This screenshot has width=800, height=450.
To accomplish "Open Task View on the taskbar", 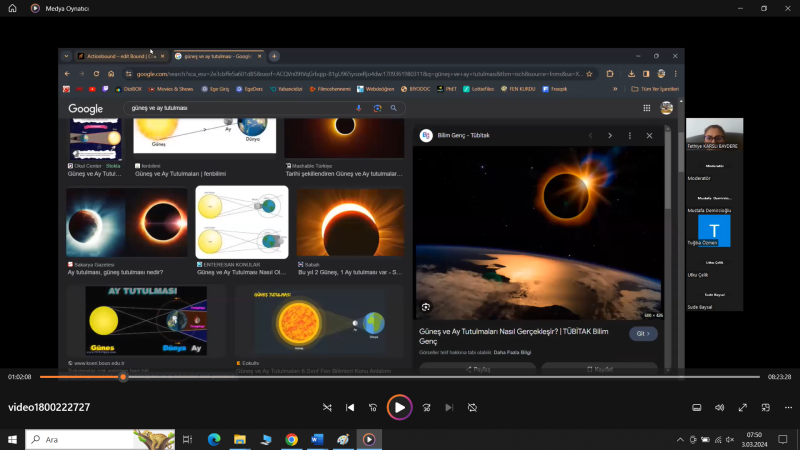I will 187,439.
